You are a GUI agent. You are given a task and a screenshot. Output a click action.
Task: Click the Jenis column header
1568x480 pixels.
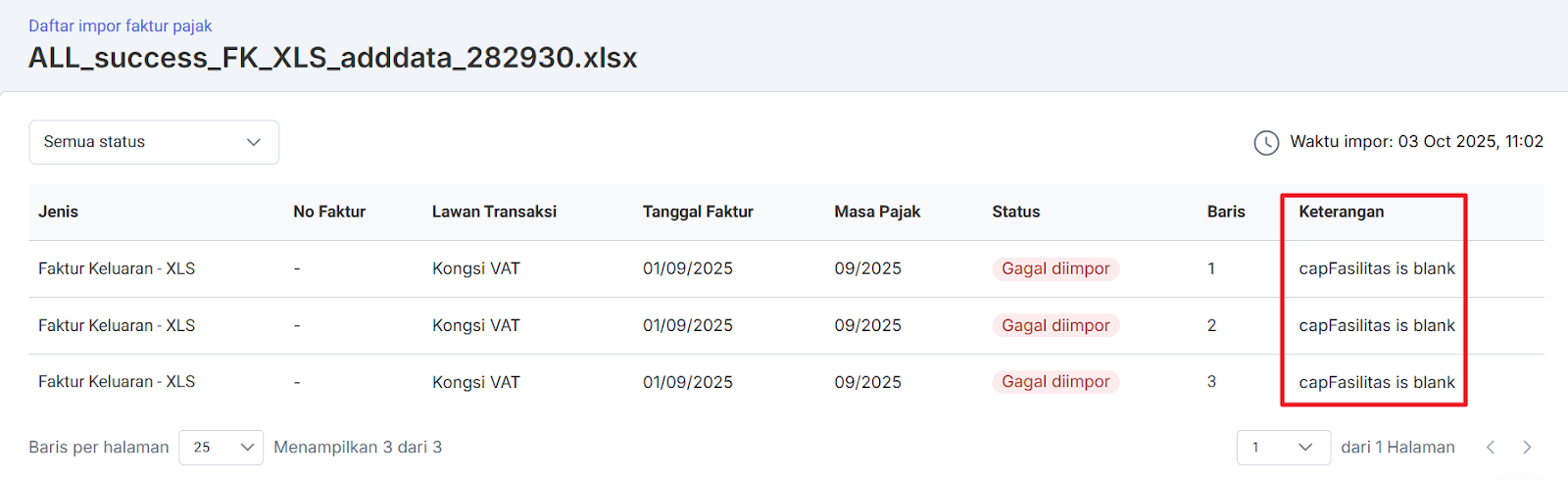(59, 212)
